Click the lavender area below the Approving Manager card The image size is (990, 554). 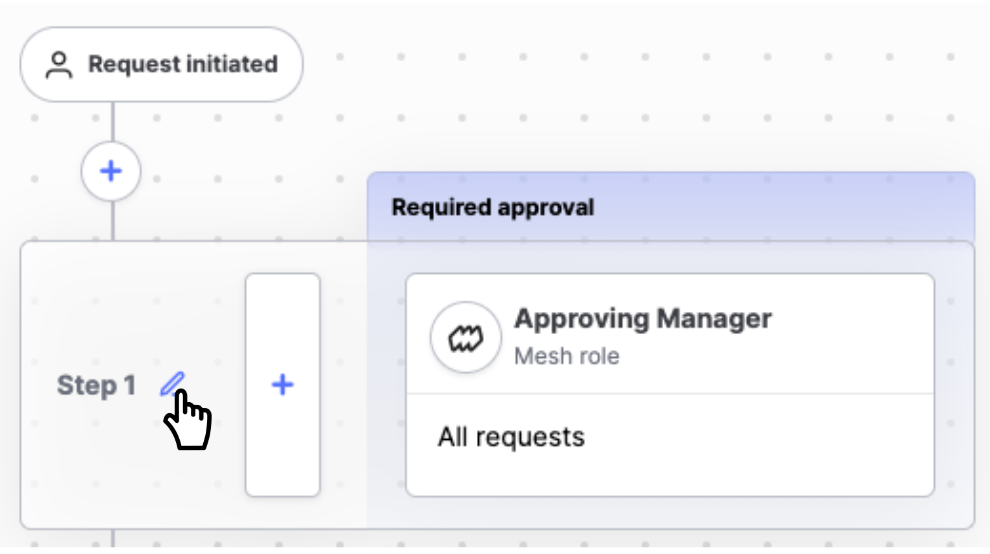(x=670, y=512)
